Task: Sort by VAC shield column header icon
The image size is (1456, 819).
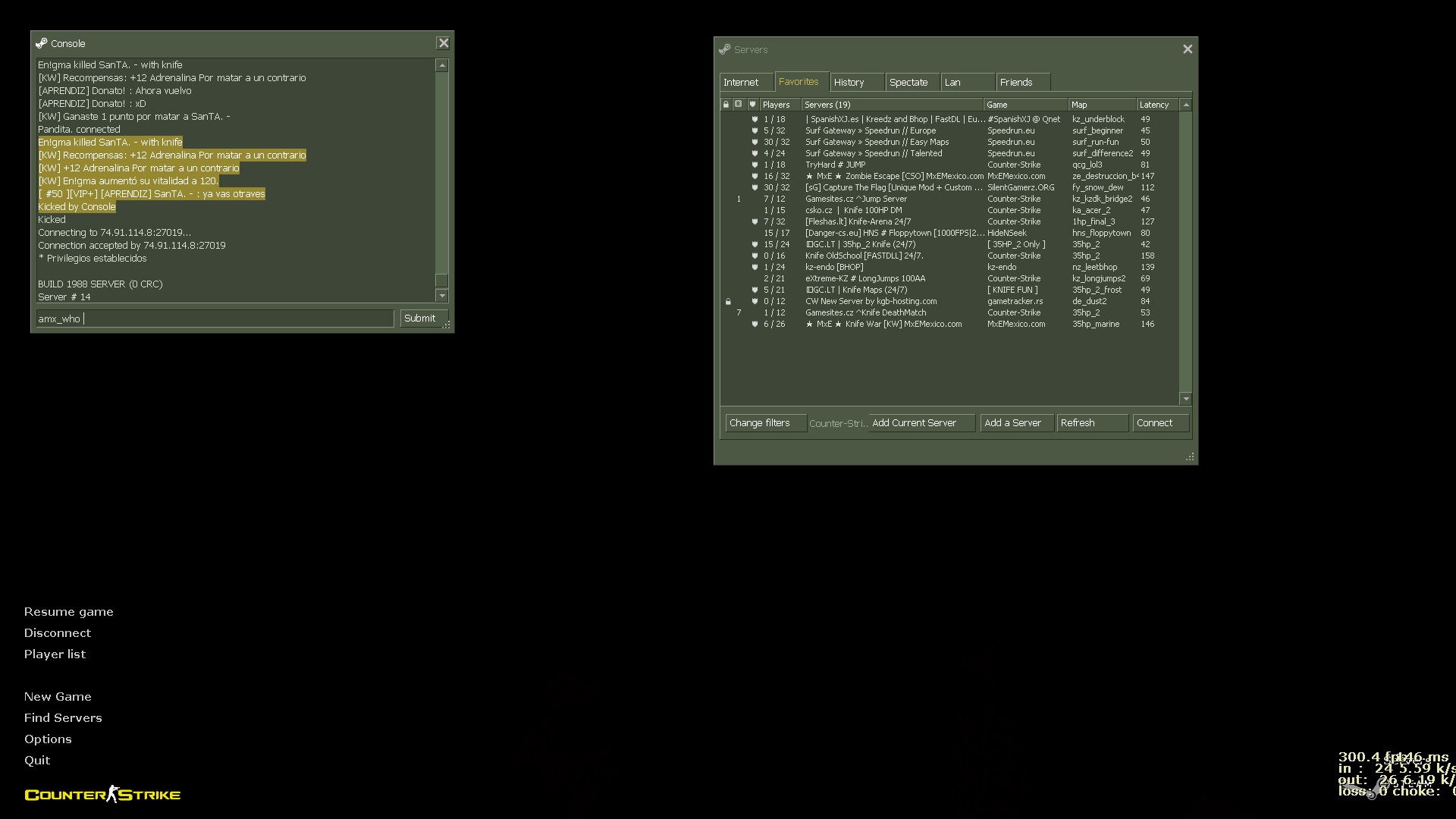Action: coord(753,105)
